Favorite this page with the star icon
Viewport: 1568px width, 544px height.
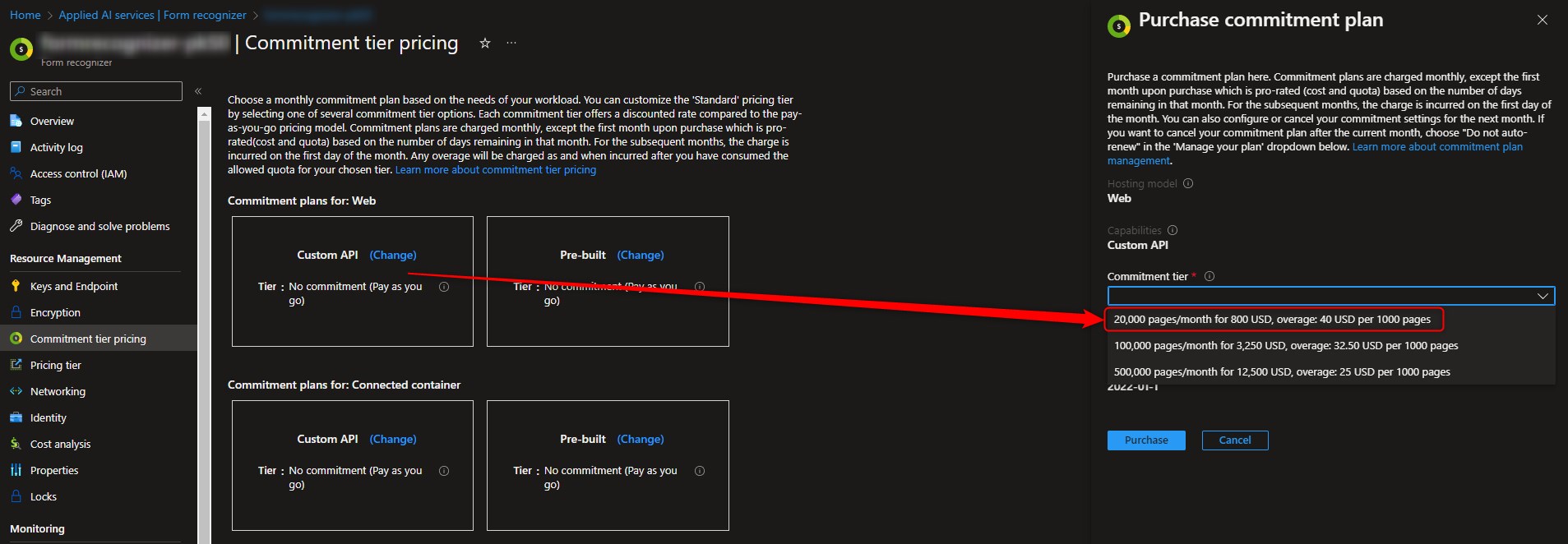[x=485, y=43]
